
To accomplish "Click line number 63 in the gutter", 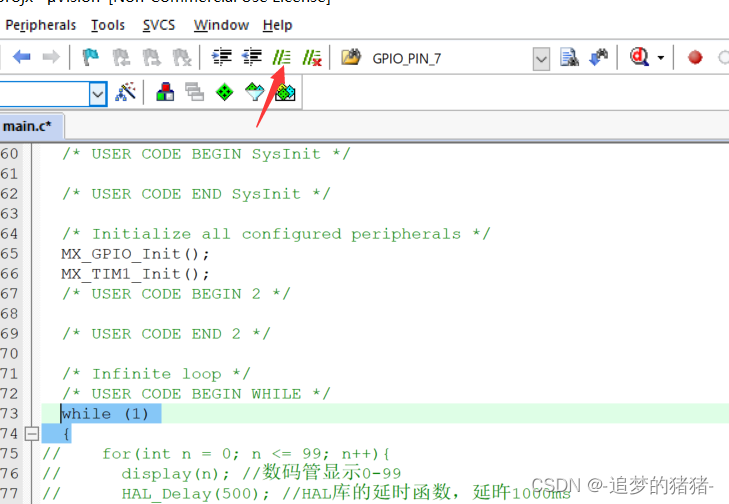I will [9, 214].
